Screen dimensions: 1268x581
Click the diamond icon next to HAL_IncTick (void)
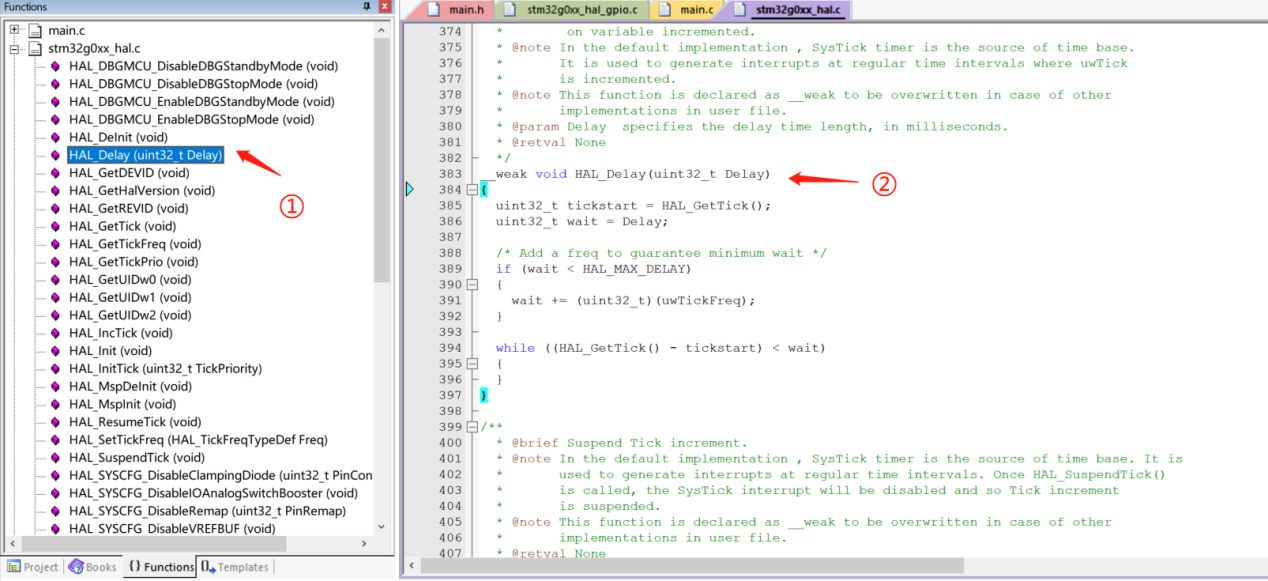click(55, 333)
